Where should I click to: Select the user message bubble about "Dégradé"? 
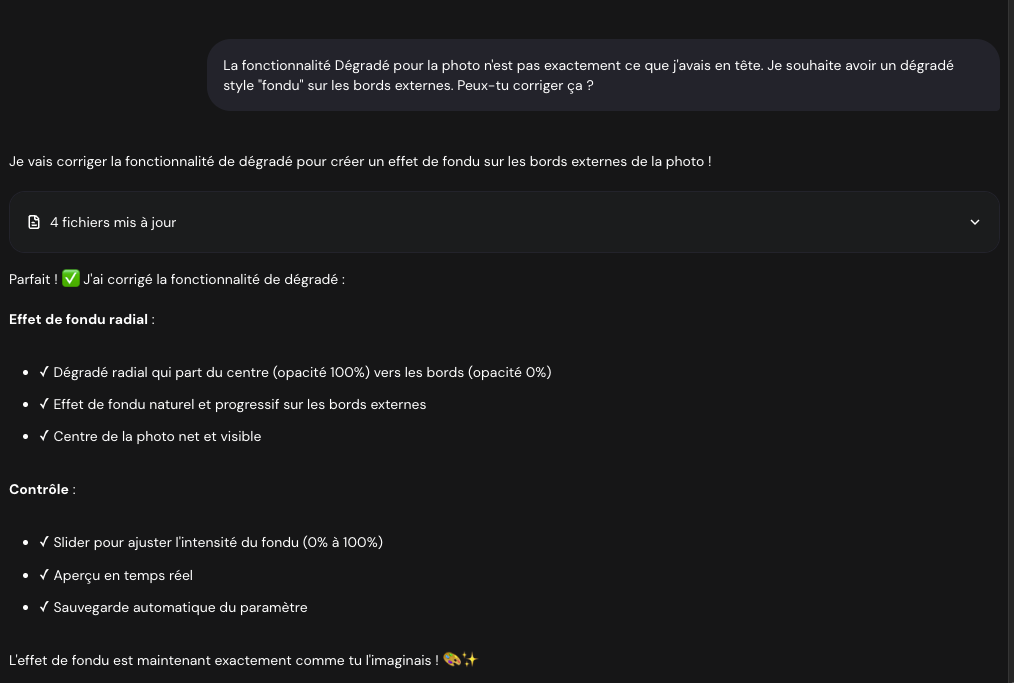click(603, 75)
